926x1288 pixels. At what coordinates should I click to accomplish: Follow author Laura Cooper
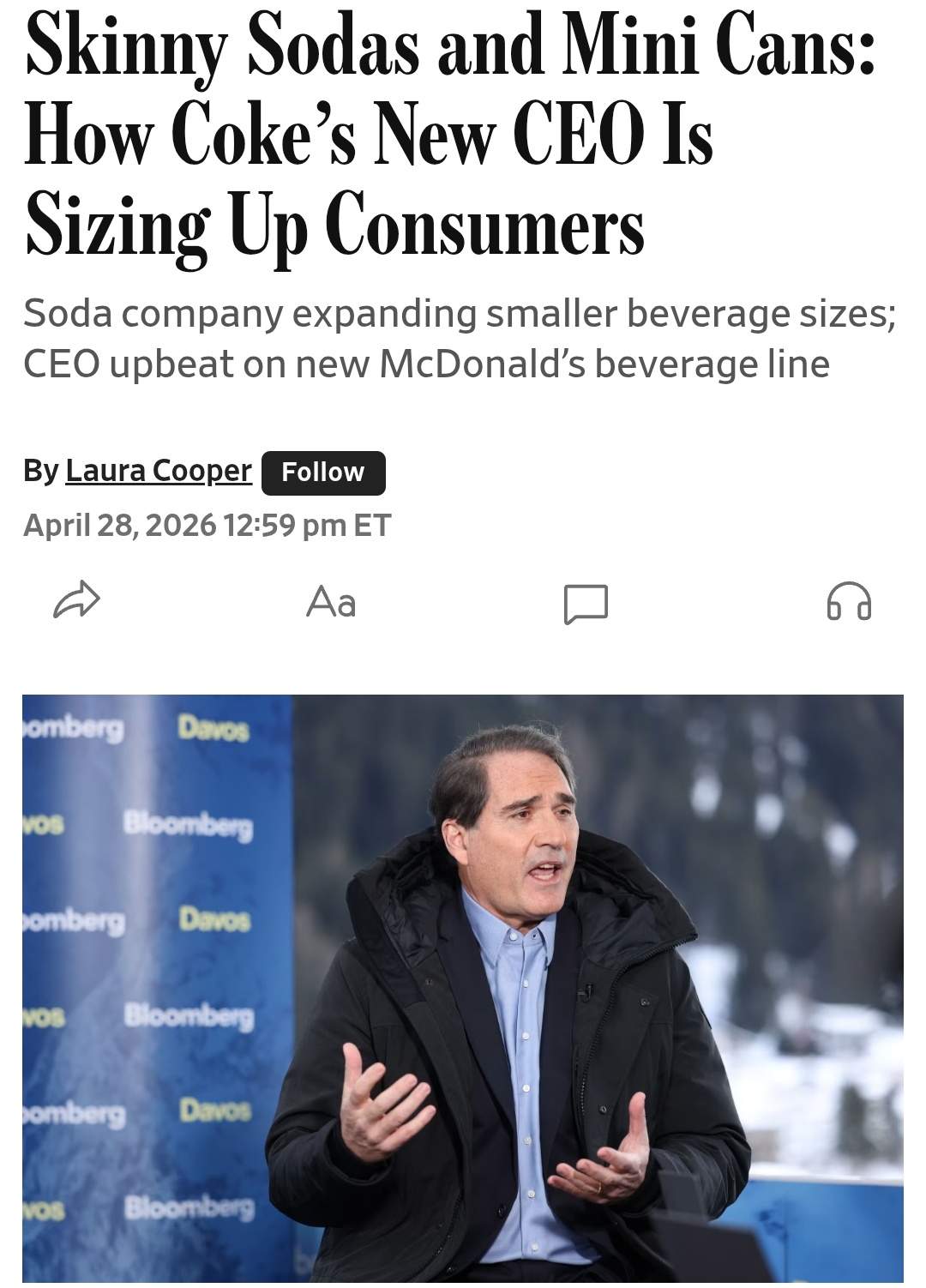[323, 472]
